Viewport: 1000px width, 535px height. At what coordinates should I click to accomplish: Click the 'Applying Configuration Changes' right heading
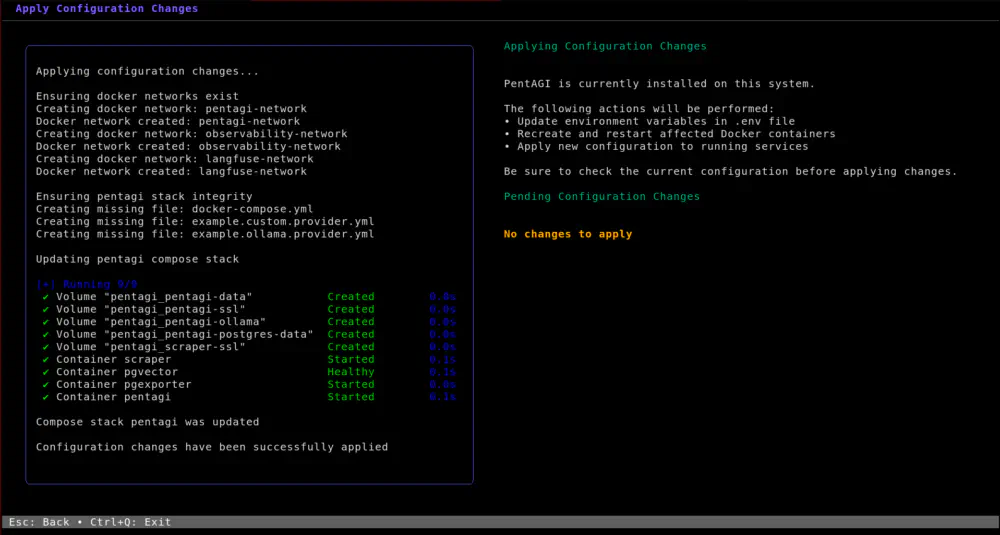click(605, 47)
